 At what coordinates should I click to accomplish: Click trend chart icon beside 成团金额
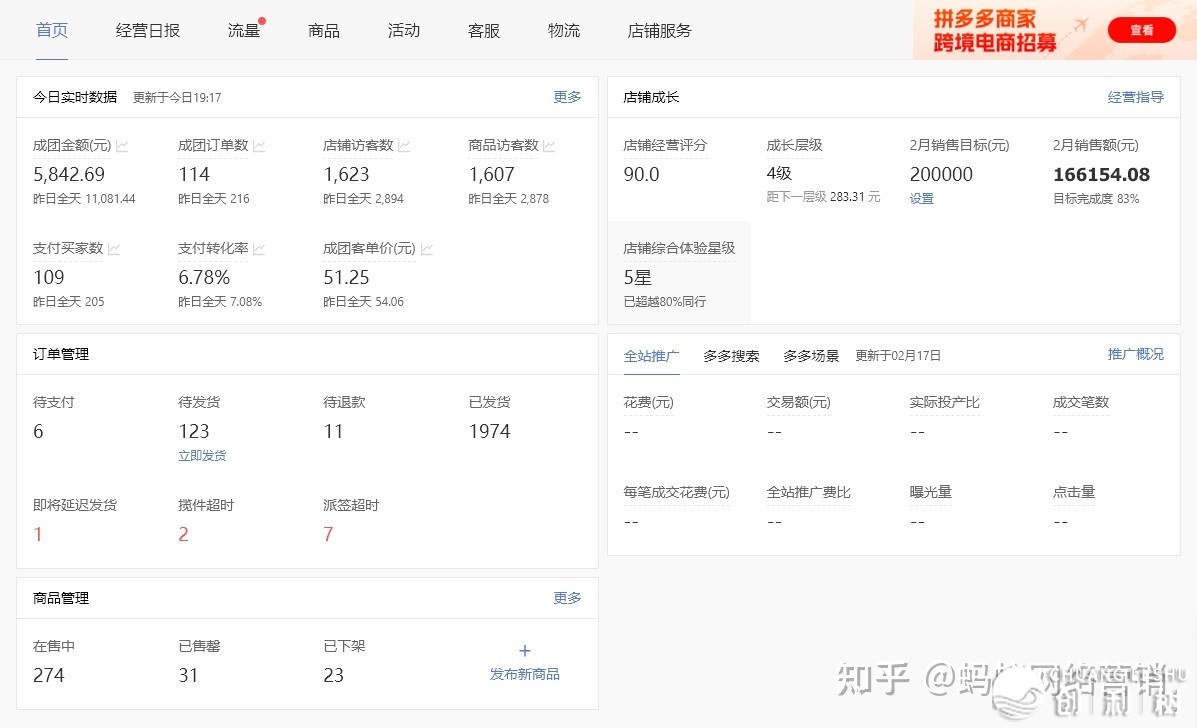(x=122, y=146)
